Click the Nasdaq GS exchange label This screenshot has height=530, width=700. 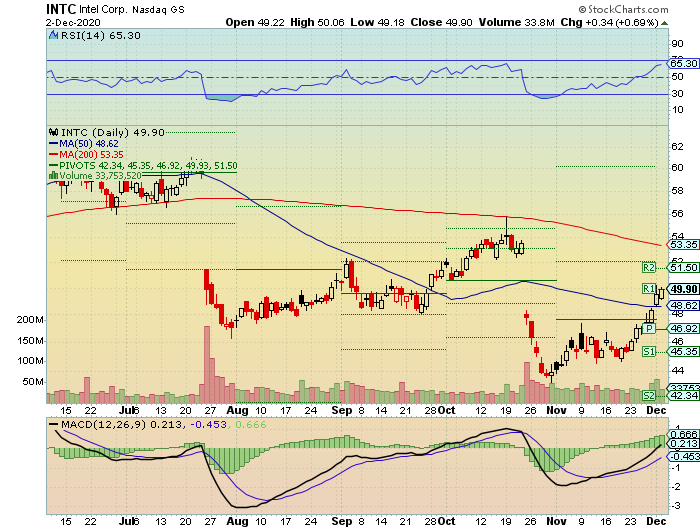click(158, 9)
